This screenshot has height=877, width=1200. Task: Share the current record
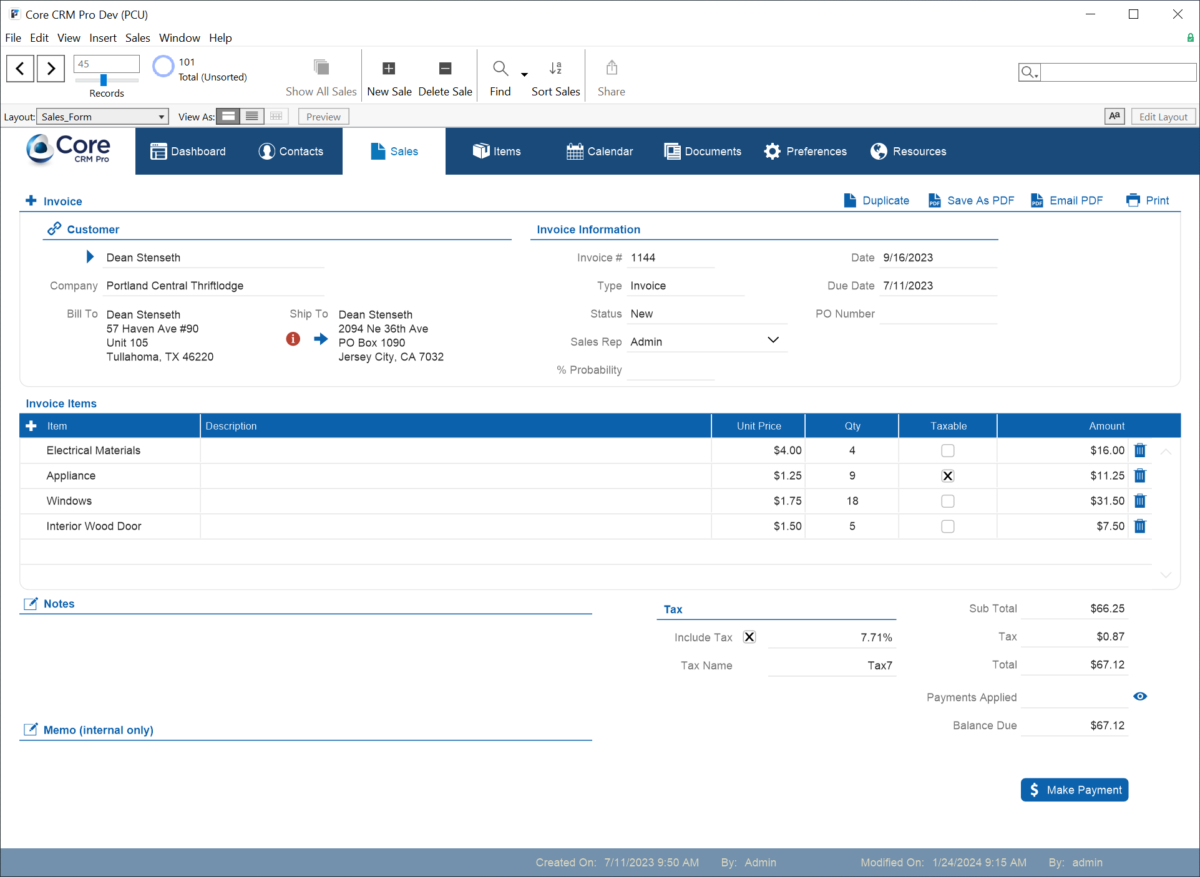(x=610, y=74)
